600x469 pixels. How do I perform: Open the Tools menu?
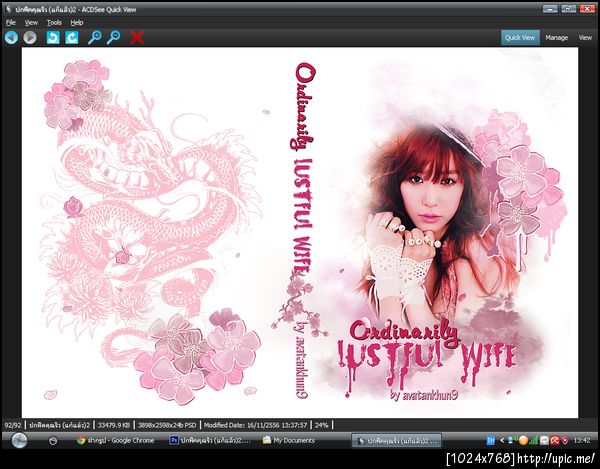54,23
